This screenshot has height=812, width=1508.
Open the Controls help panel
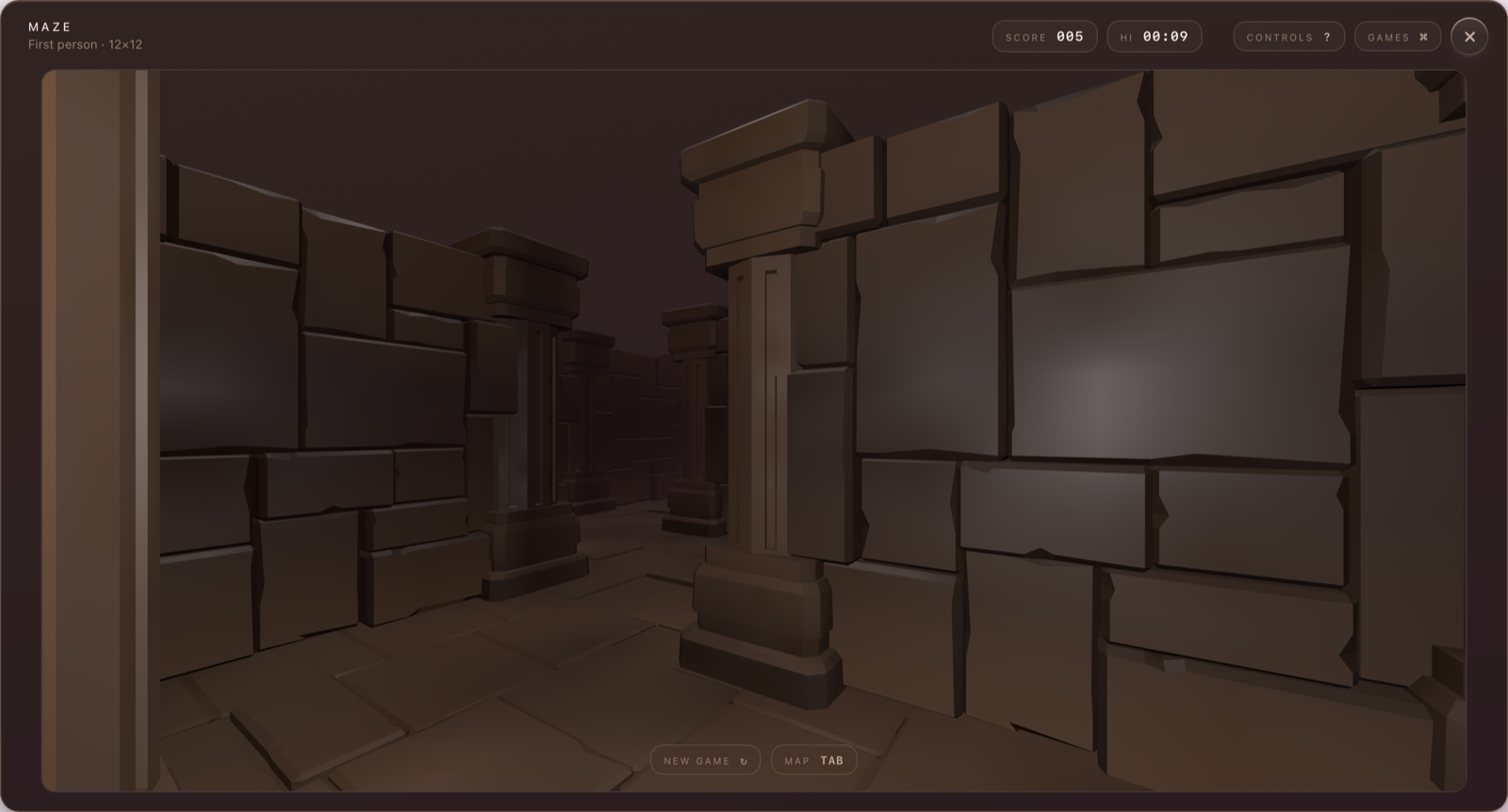pos(1288,37)
